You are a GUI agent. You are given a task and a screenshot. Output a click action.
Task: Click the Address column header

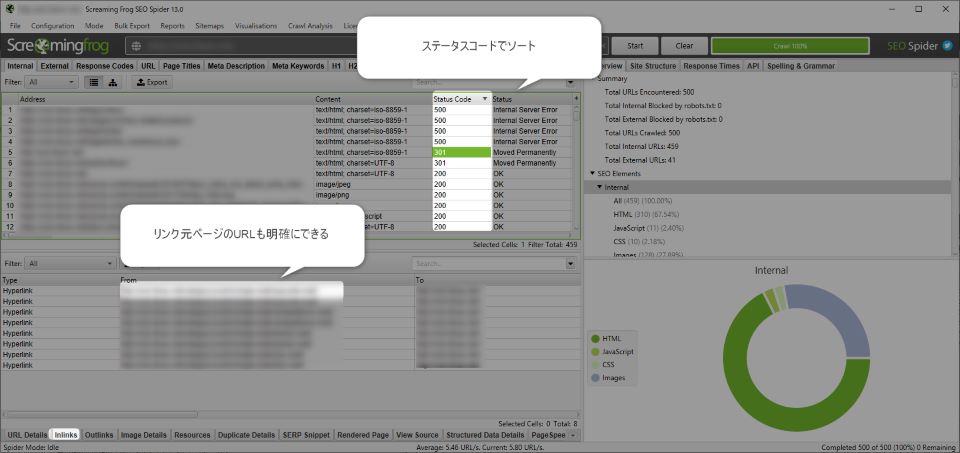164,99
